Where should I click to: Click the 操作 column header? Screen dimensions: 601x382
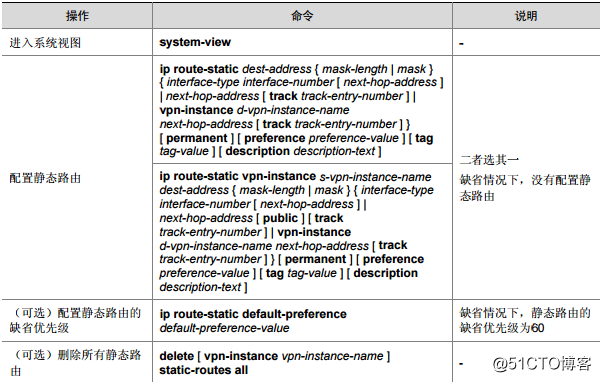pos(77,16)
